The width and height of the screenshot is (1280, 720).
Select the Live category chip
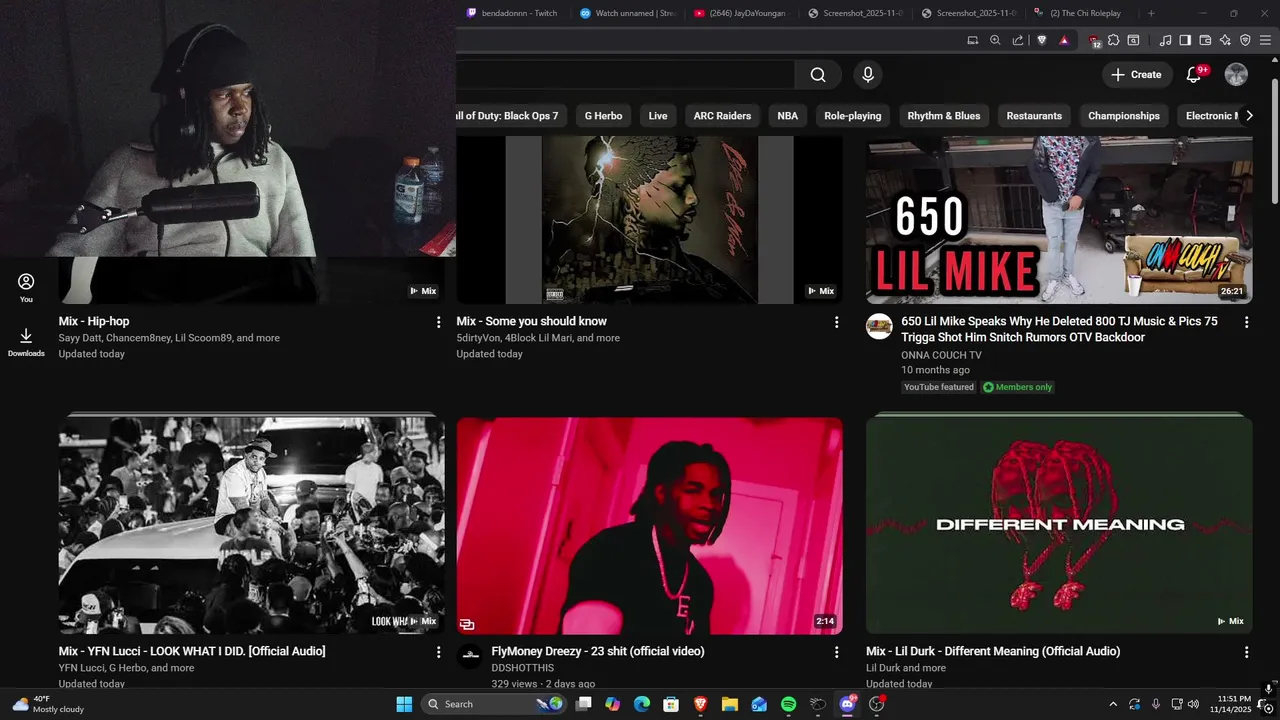click(x=658, y=116)
